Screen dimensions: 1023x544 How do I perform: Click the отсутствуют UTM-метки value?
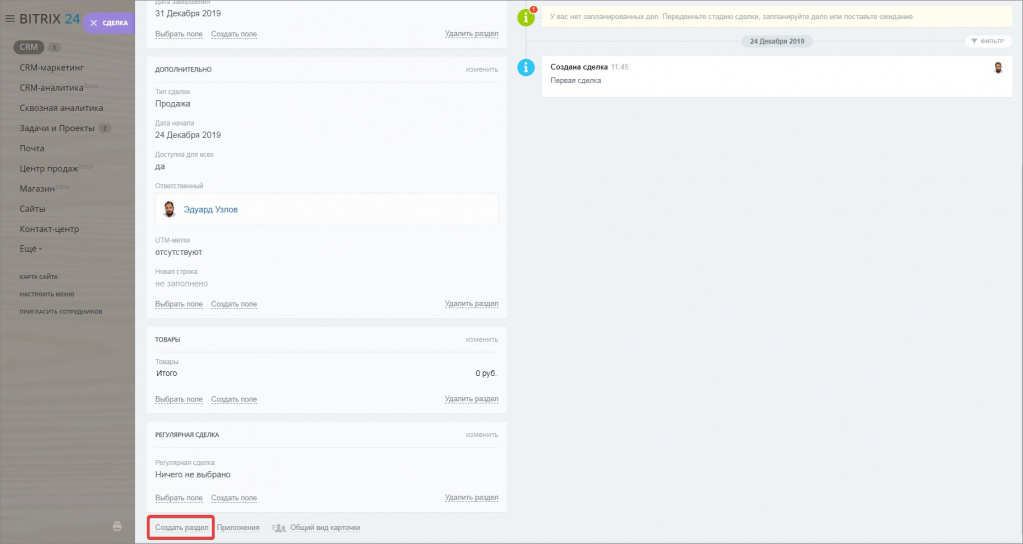(179, 252)
